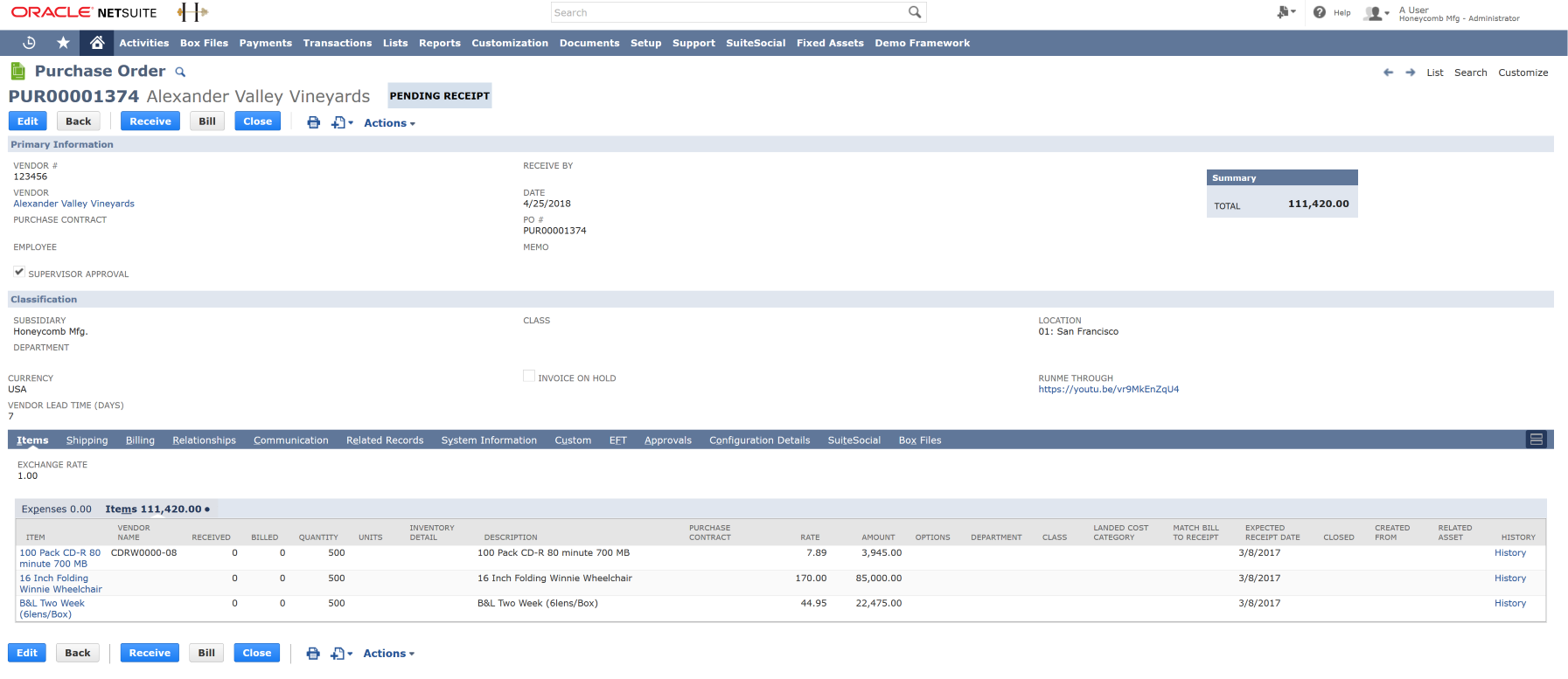This screenshot has height=679, width=1568.
Task: Open the Payments menu
Action: (266, 43)
